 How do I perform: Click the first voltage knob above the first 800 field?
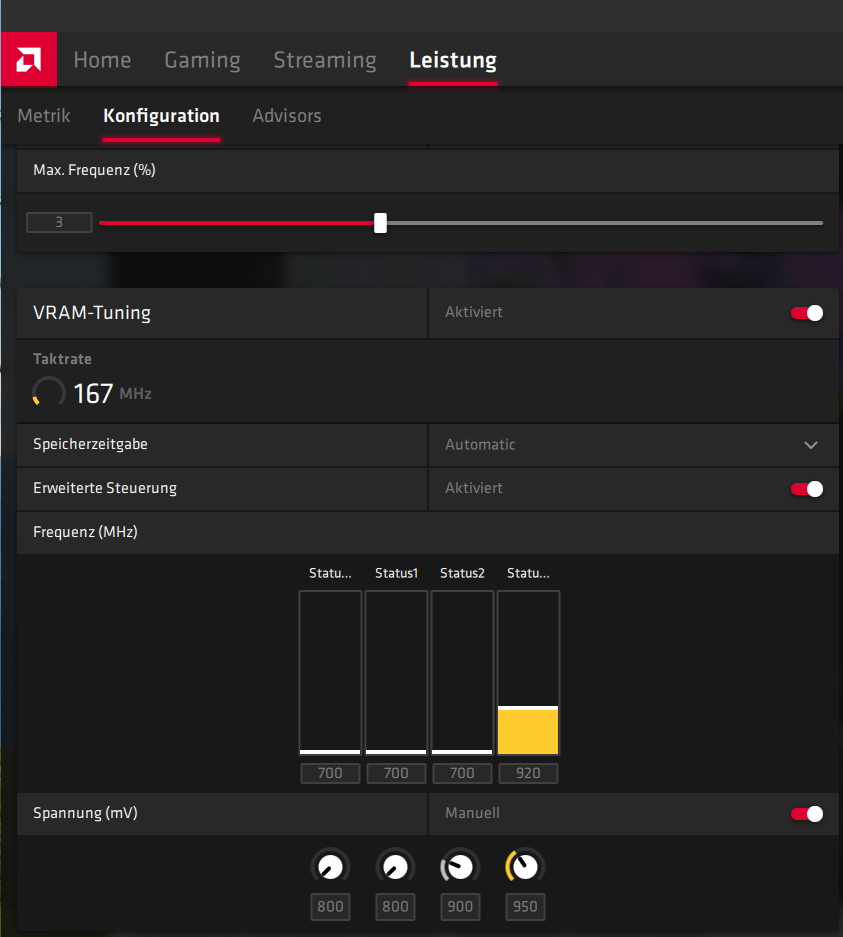coord(330,867)
